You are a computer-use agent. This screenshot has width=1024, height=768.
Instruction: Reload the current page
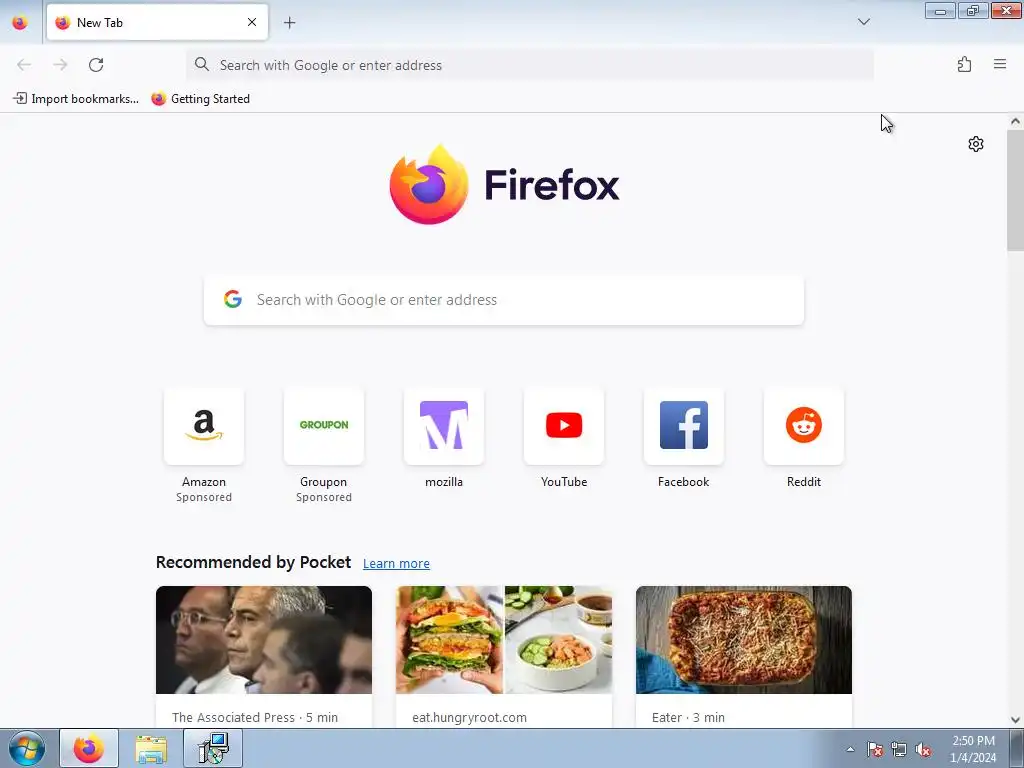pyautogui.click(x=96, y=65)
